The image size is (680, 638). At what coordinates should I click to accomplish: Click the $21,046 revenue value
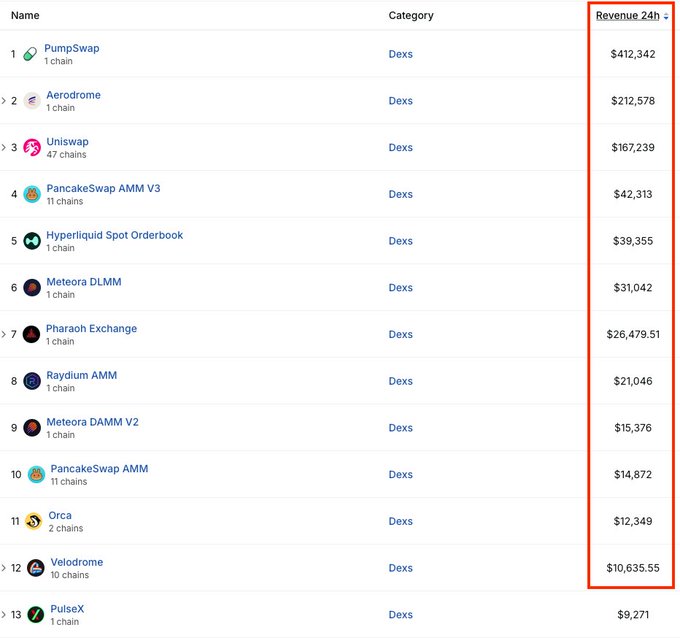pos(633,381)
